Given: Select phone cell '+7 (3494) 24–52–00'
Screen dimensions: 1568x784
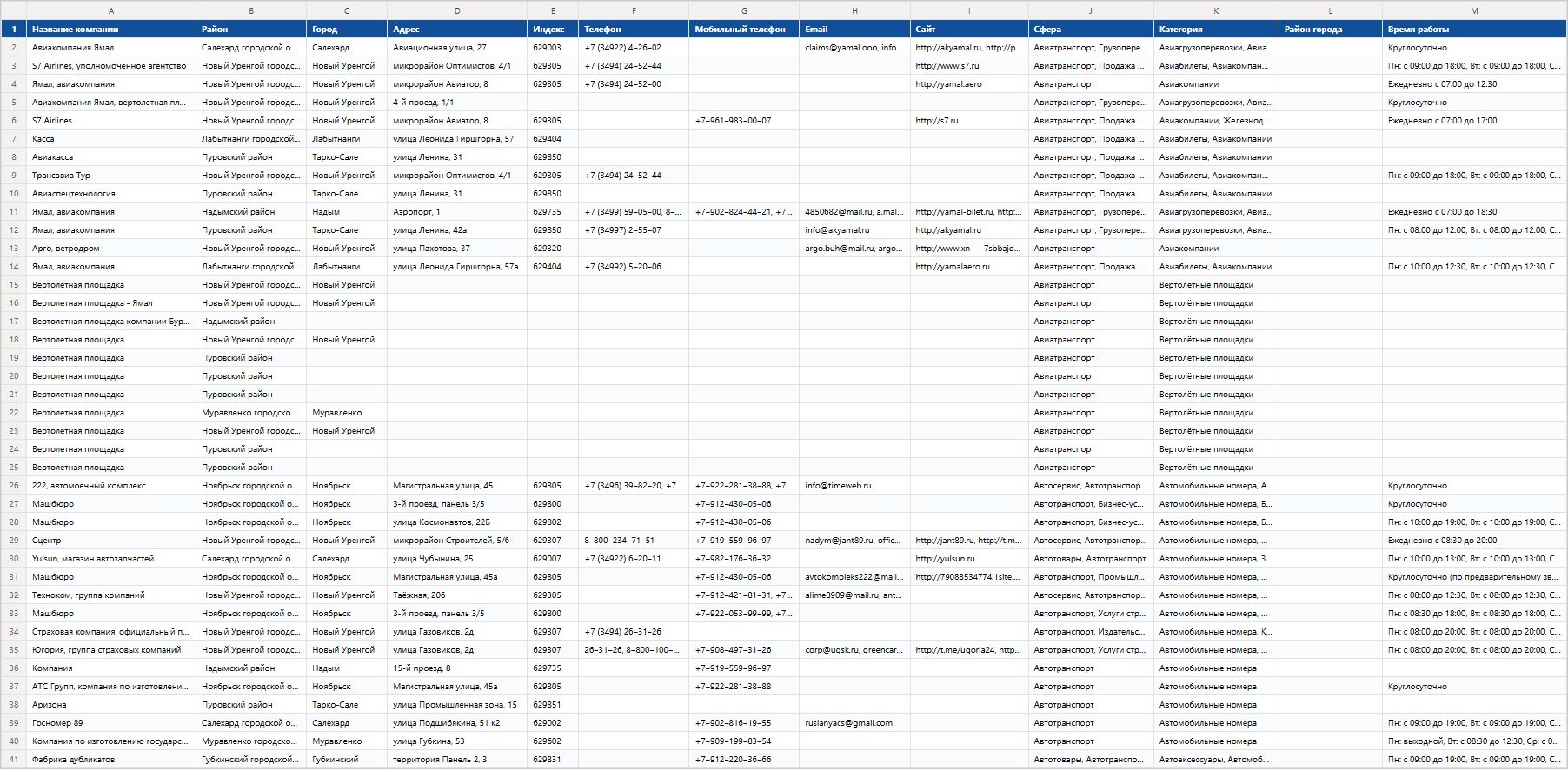Looking at the screenshot, I should (x=634, y=84).
